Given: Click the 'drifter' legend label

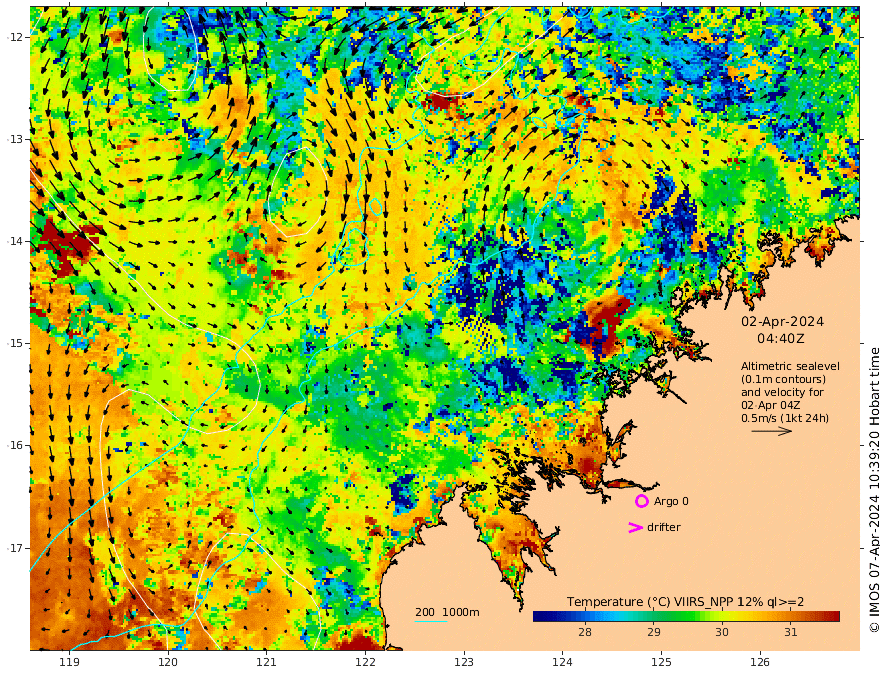Looking at the screenshot, I should click(x=663, y=527).
